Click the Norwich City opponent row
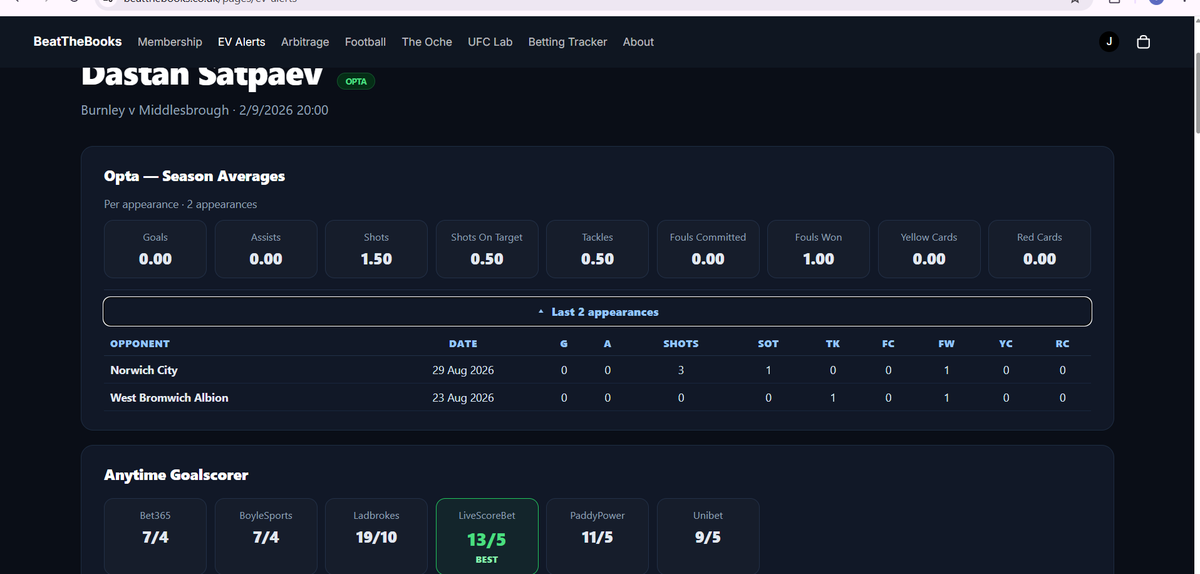Image resolution: width=1200 pixels, height=574 pixels. [597, 370]
